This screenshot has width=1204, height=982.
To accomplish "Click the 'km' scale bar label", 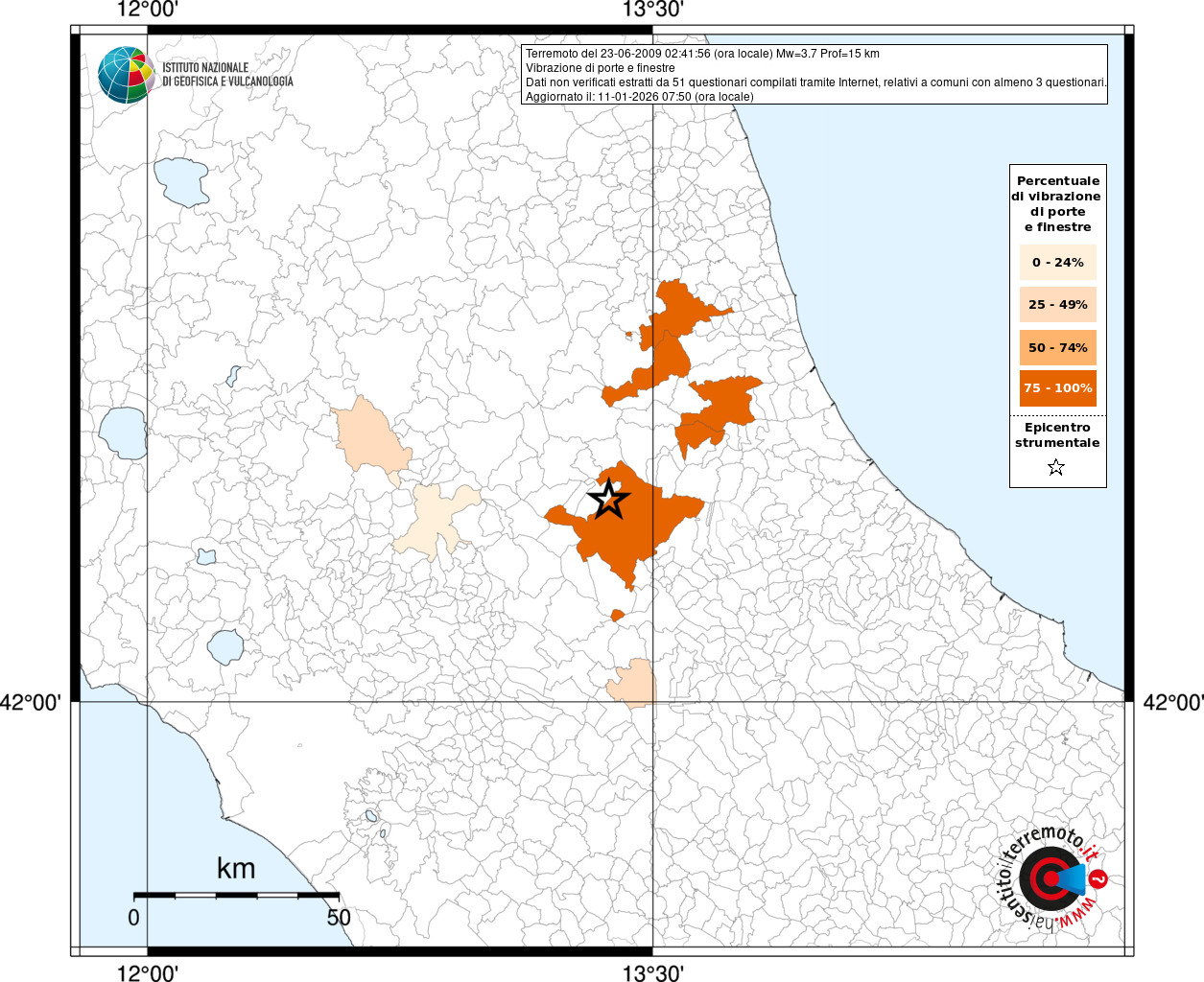I will tap(236, 869).
